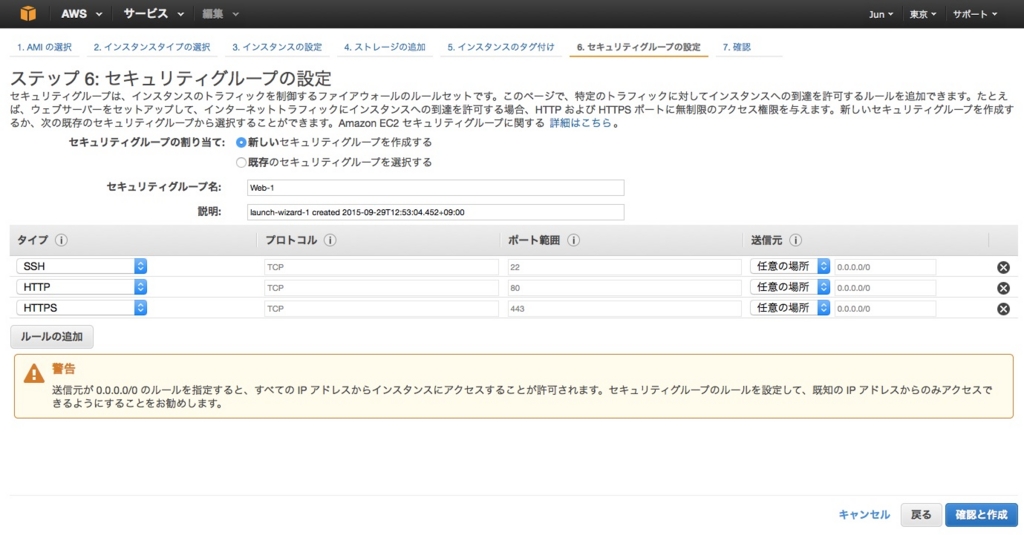The image size is (1024, 535).
Task: Open the Jun account menu
Action: coord(881,14)
